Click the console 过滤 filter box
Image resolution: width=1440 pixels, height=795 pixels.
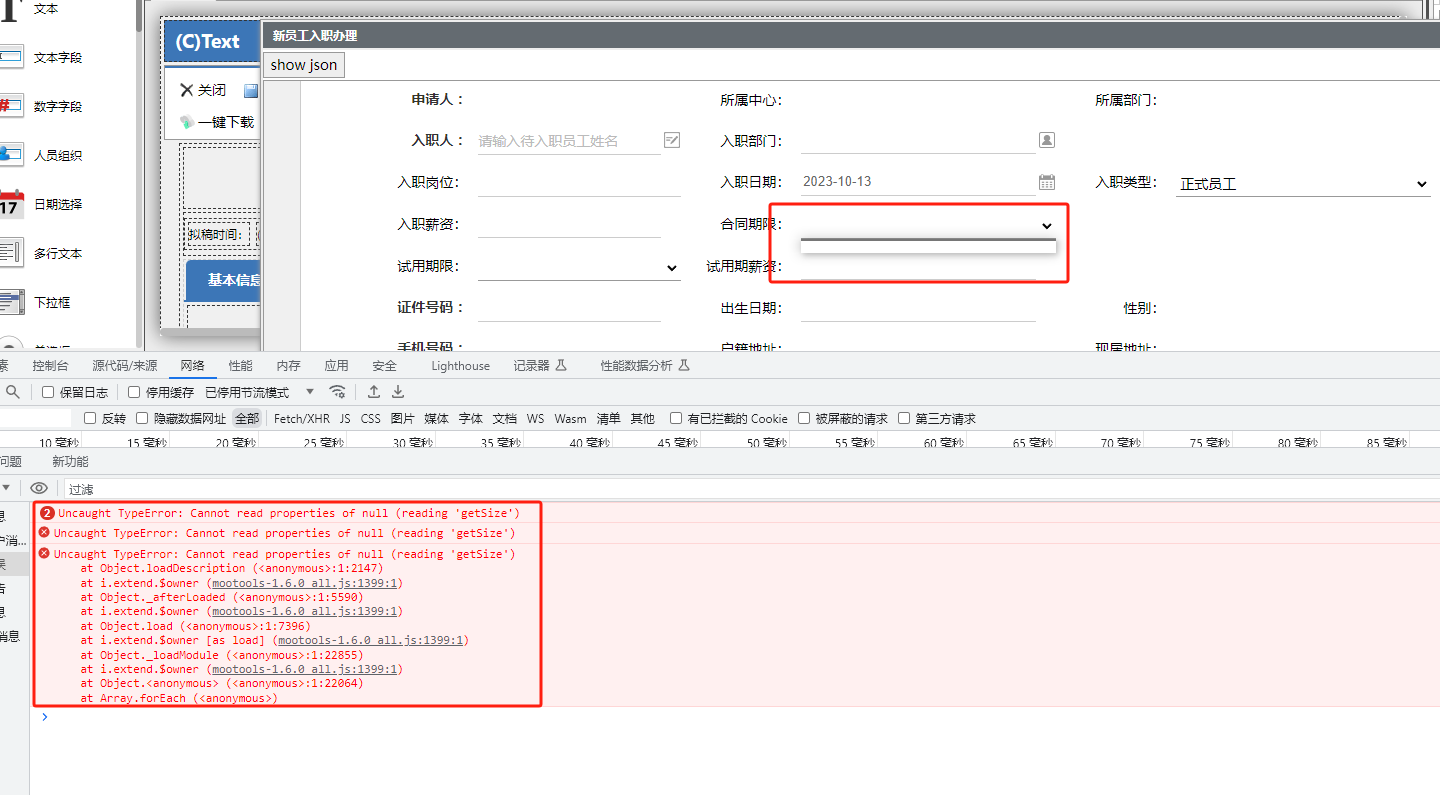coord(751,489)
